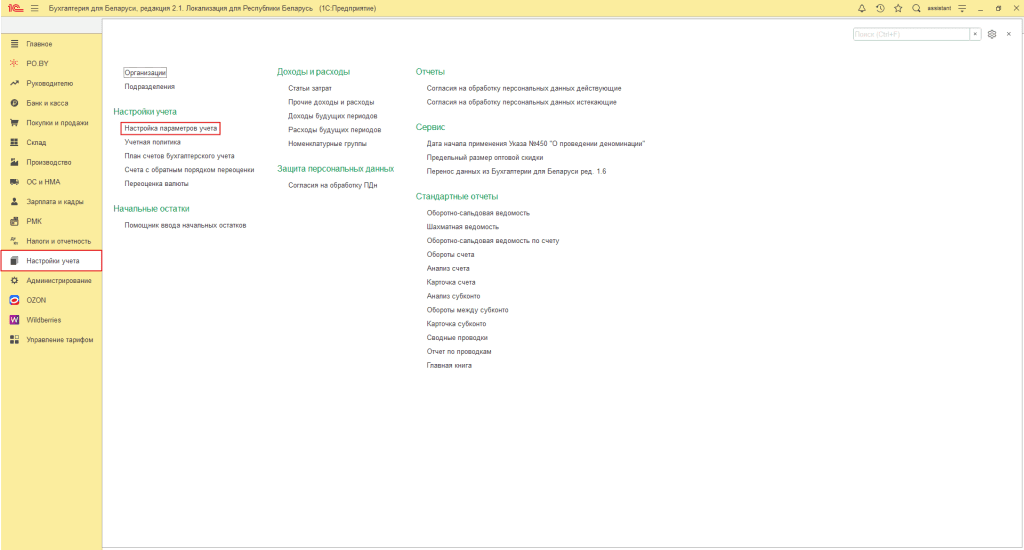Image resolution: width=1024 pixels, height=550 pixels.
Task: Open the OZON section icon
Action: (x=14, y=300)
